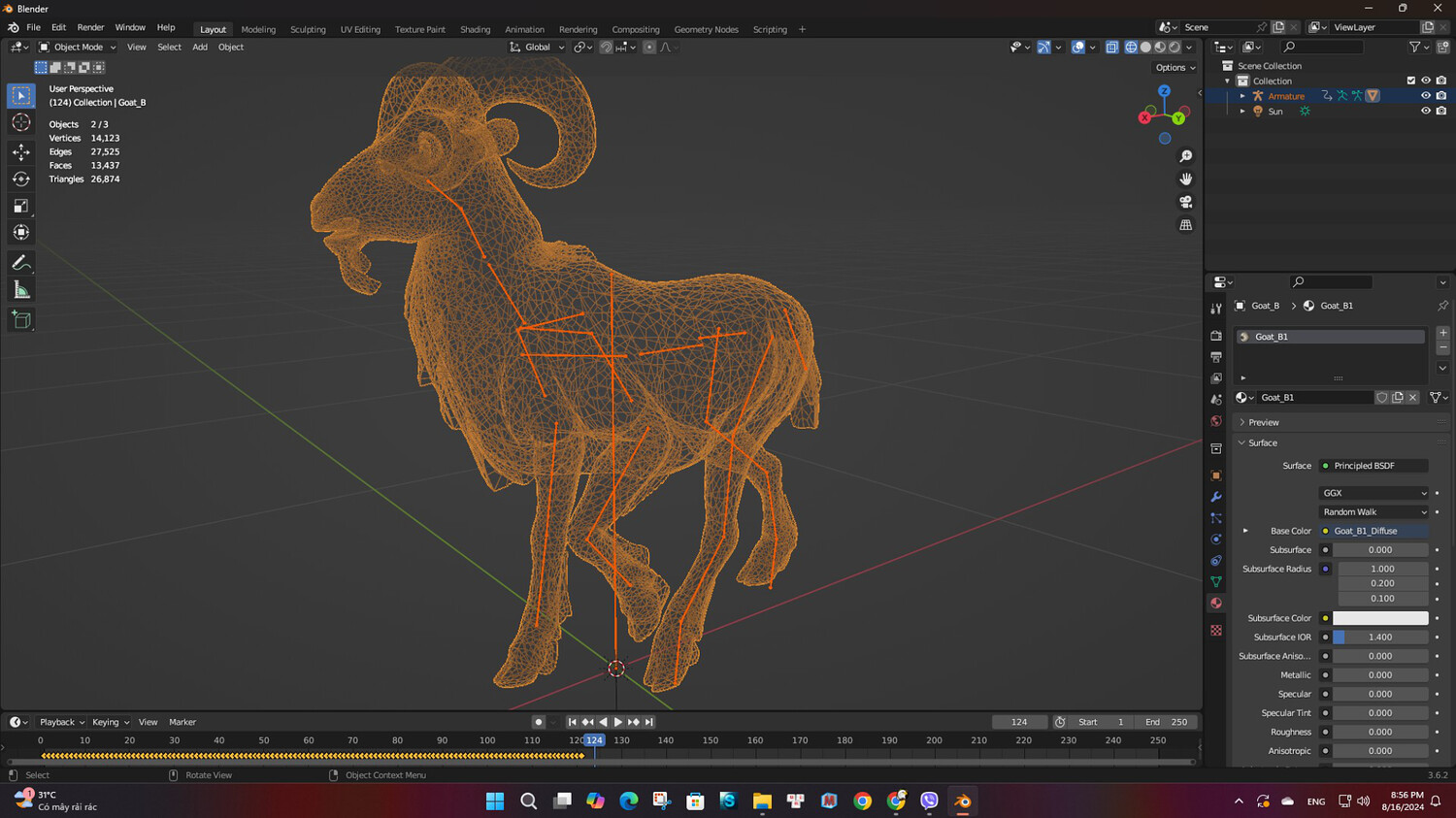Open Blender from the Windows taskbar
This screenshot has width=1456, height=818.
pos(962,801)
